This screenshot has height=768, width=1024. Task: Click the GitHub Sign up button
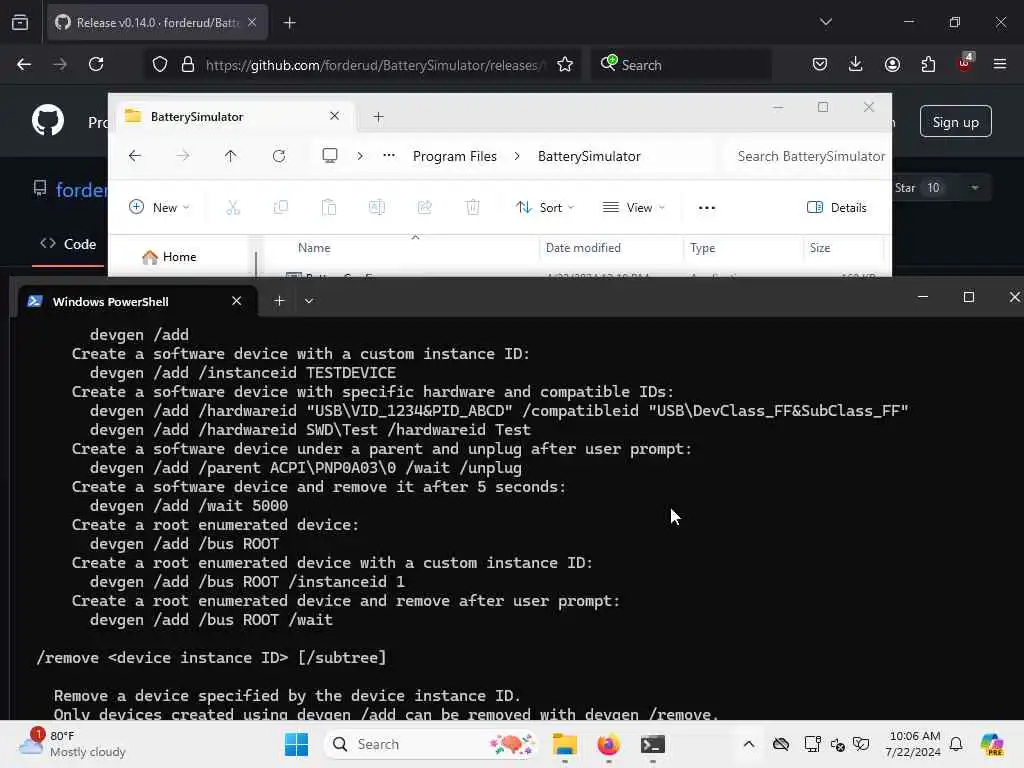click(x=955, y=121)
